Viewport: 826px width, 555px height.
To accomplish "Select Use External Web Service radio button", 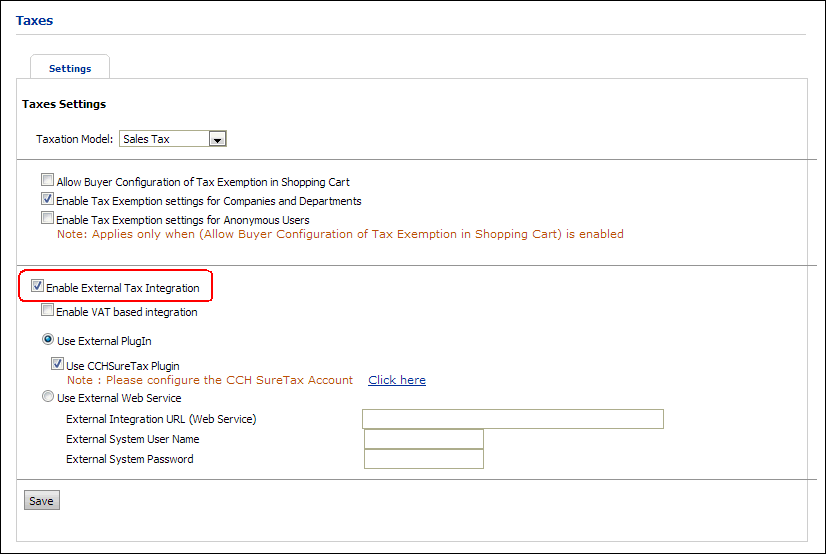I will click(x=48, y=397).
